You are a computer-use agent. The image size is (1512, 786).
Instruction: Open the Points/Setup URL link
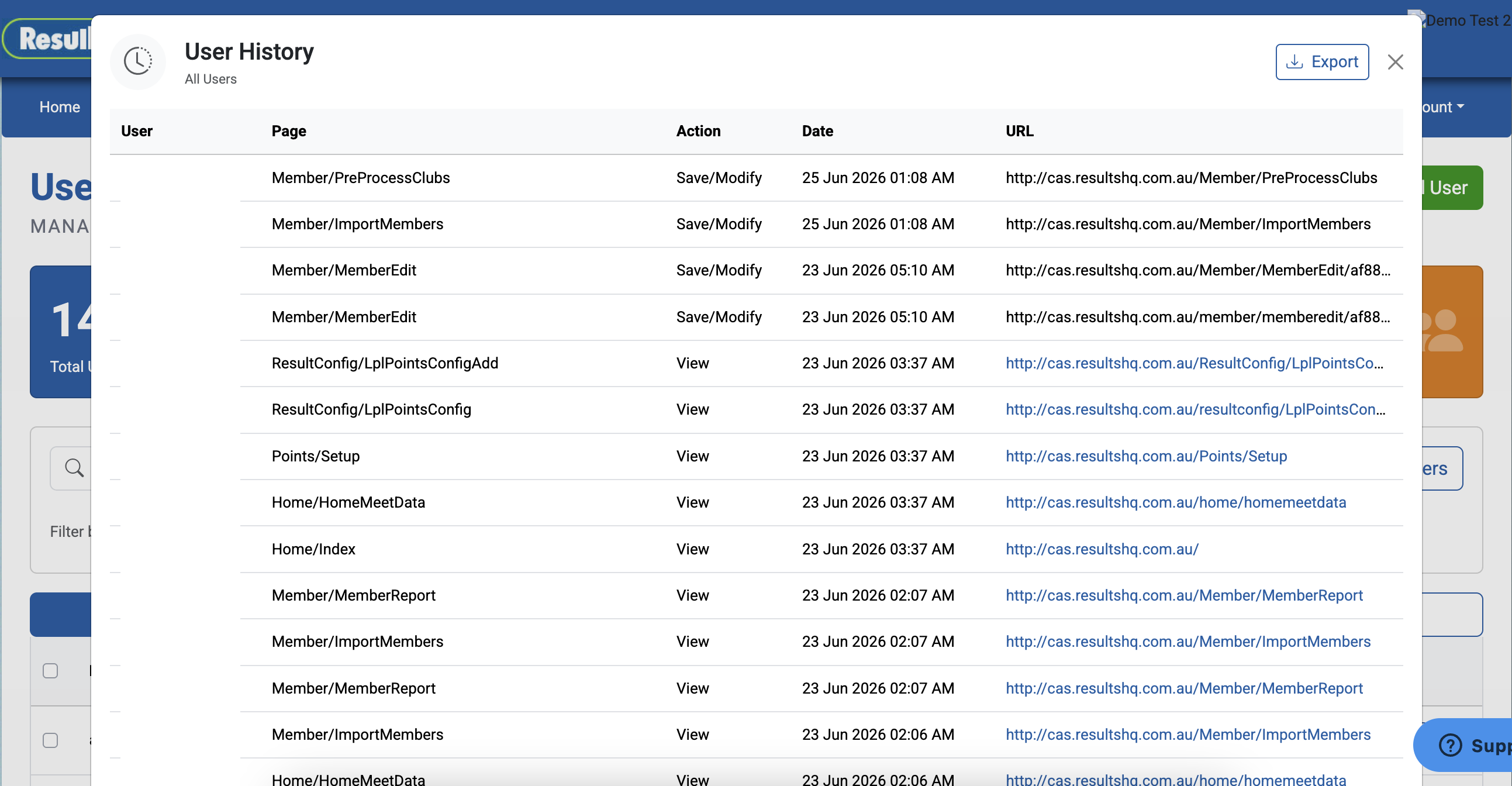pyautogui.click(x=1146, y=456)
